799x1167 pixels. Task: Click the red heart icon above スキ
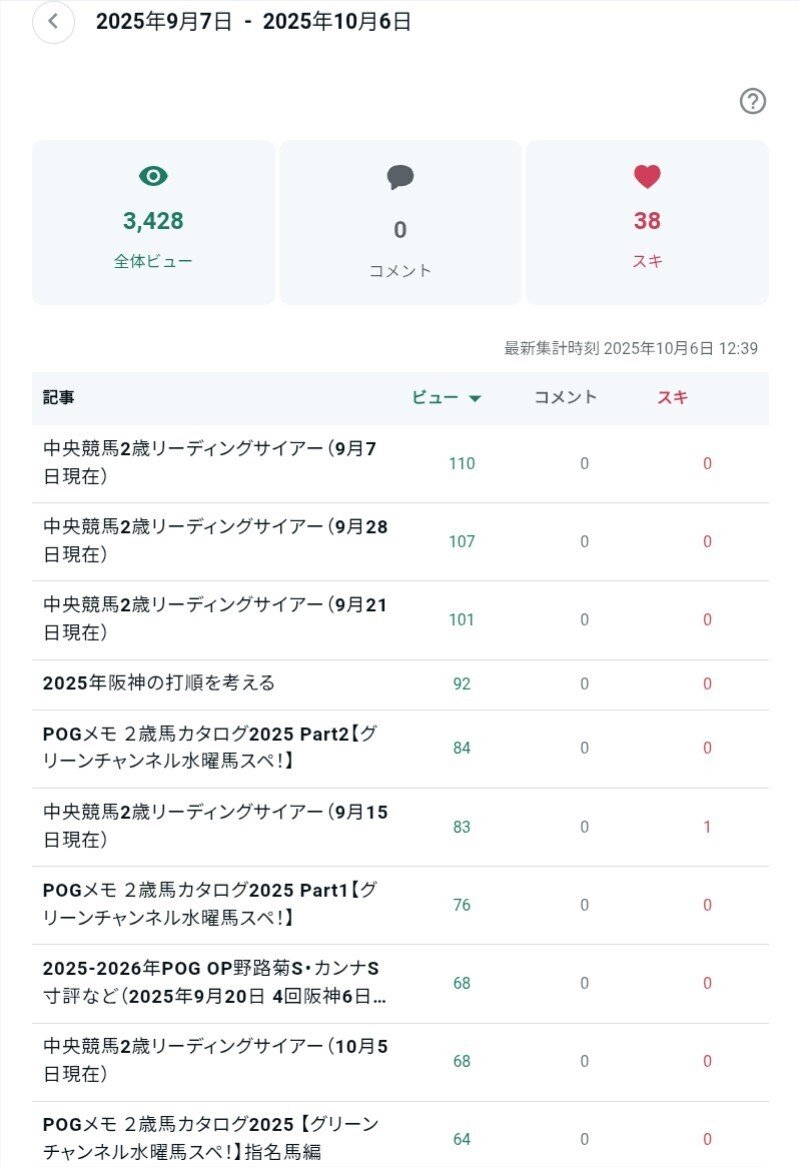(647, 176)
